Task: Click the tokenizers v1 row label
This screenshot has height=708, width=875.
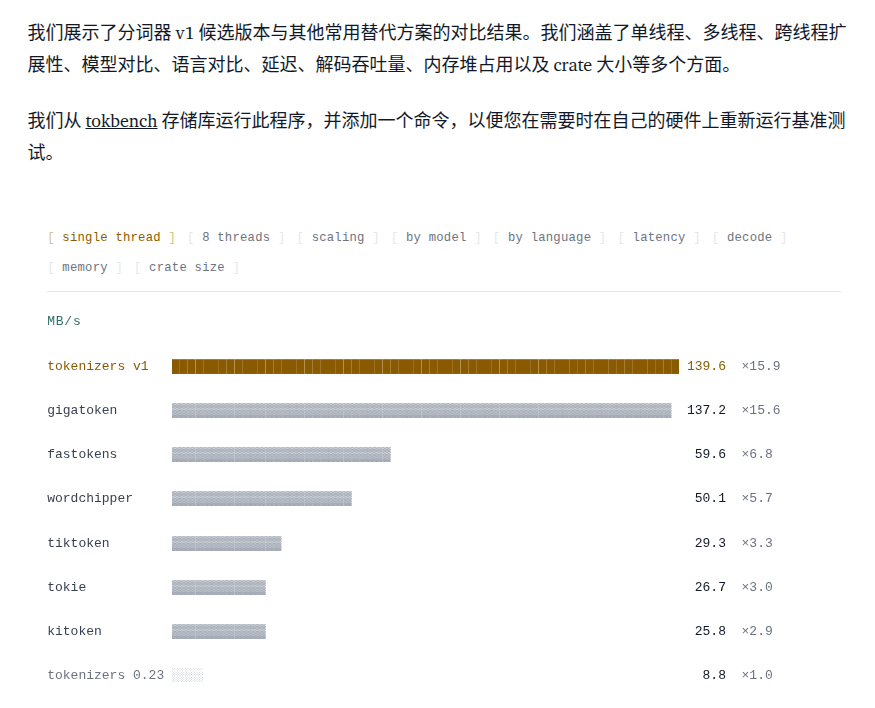Action: pos(98,366)
